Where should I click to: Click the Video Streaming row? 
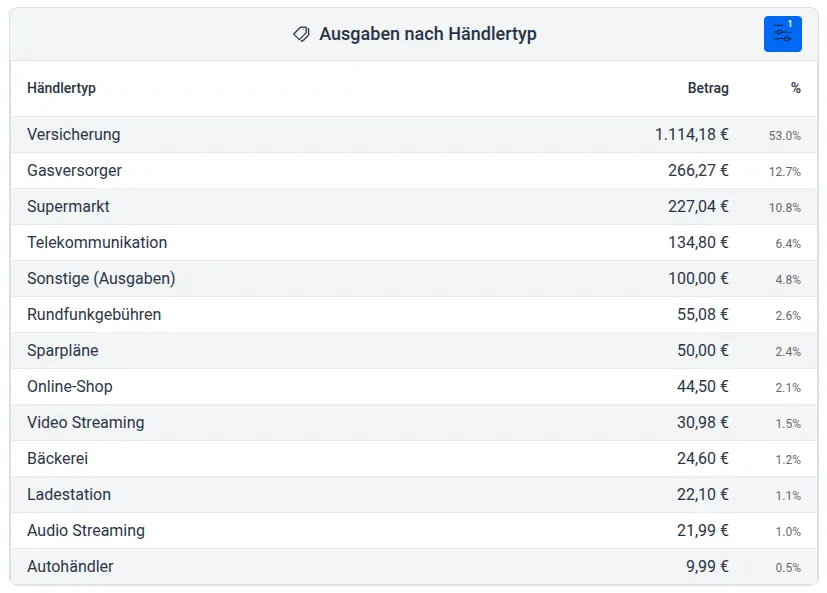[400, 422]
